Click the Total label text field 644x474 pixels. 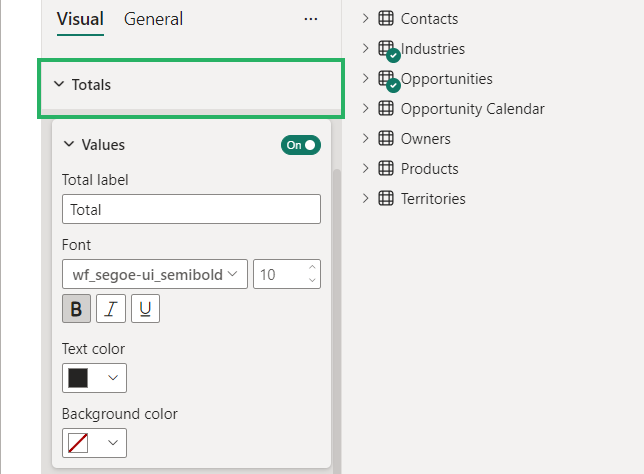[x=191, y=209]
